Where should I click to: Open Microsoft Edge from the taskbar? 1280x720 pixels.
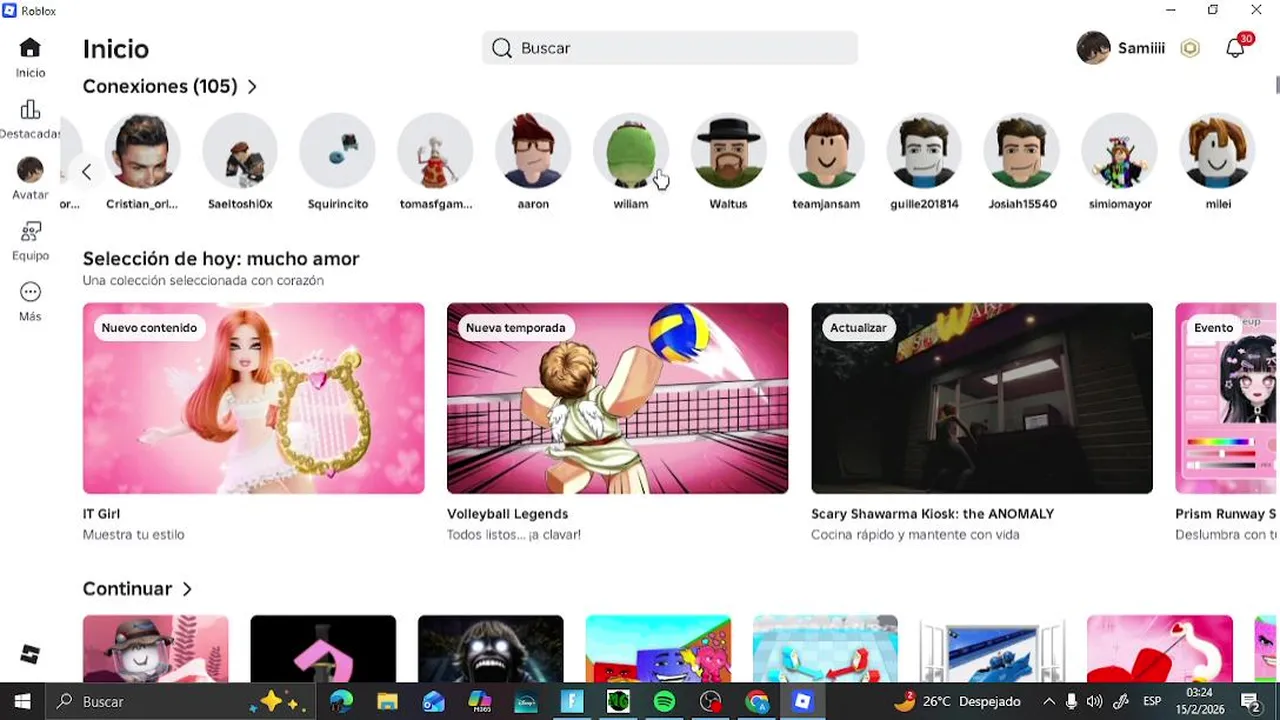341,702
